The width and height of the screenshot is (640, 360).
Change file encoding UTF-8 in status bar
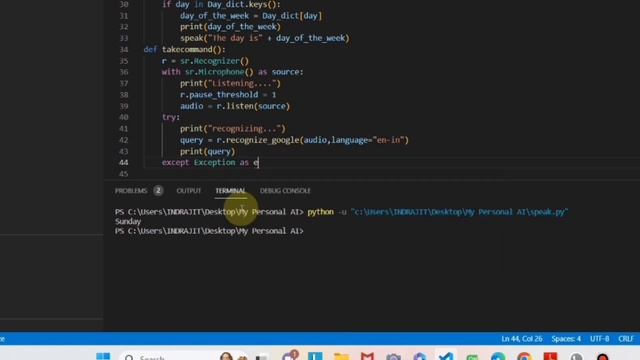pyautogui.click(x=599, y=339)
